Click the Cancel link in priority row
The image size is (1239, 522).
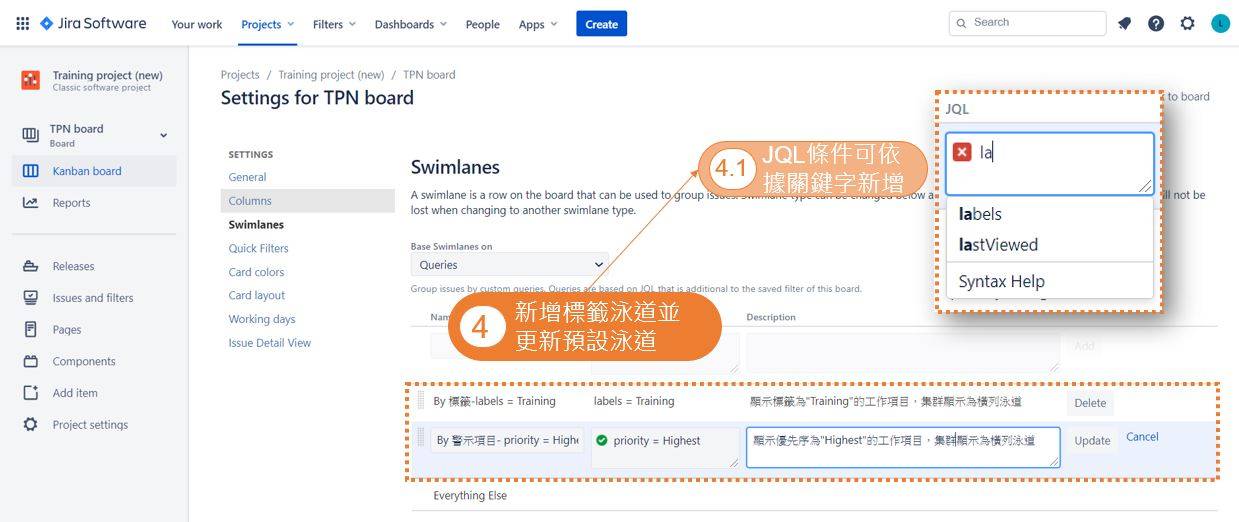[x=1142, y=437]
